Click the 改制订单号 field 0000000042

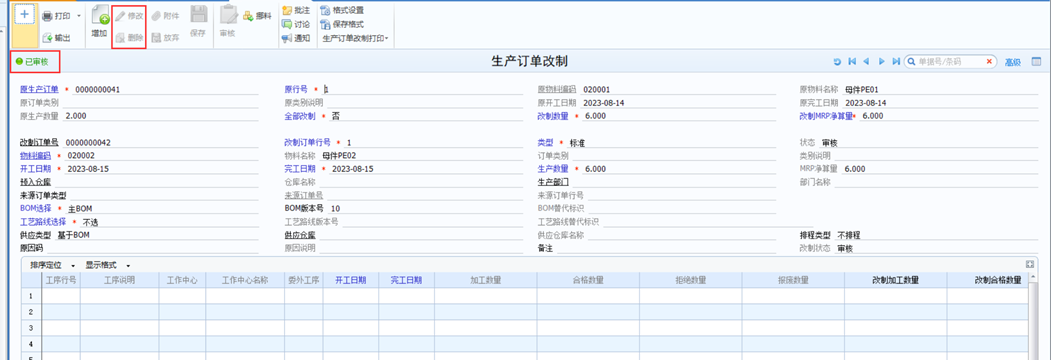pyautogui.click(x=160, y=143)
